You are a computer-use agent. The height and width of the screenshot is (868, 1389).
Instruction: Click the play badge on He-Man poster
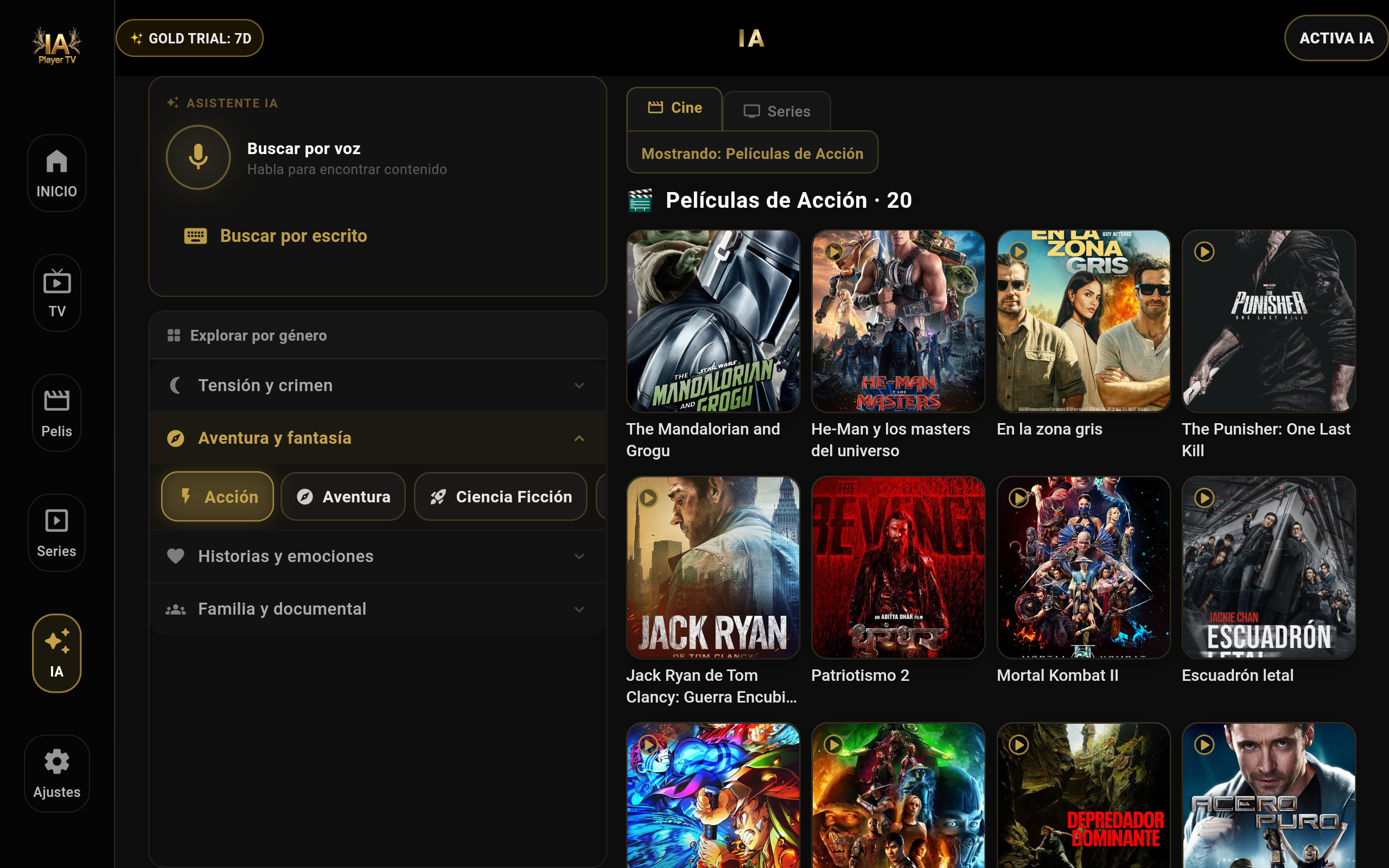pyautogui.click(x=833, y=251)
